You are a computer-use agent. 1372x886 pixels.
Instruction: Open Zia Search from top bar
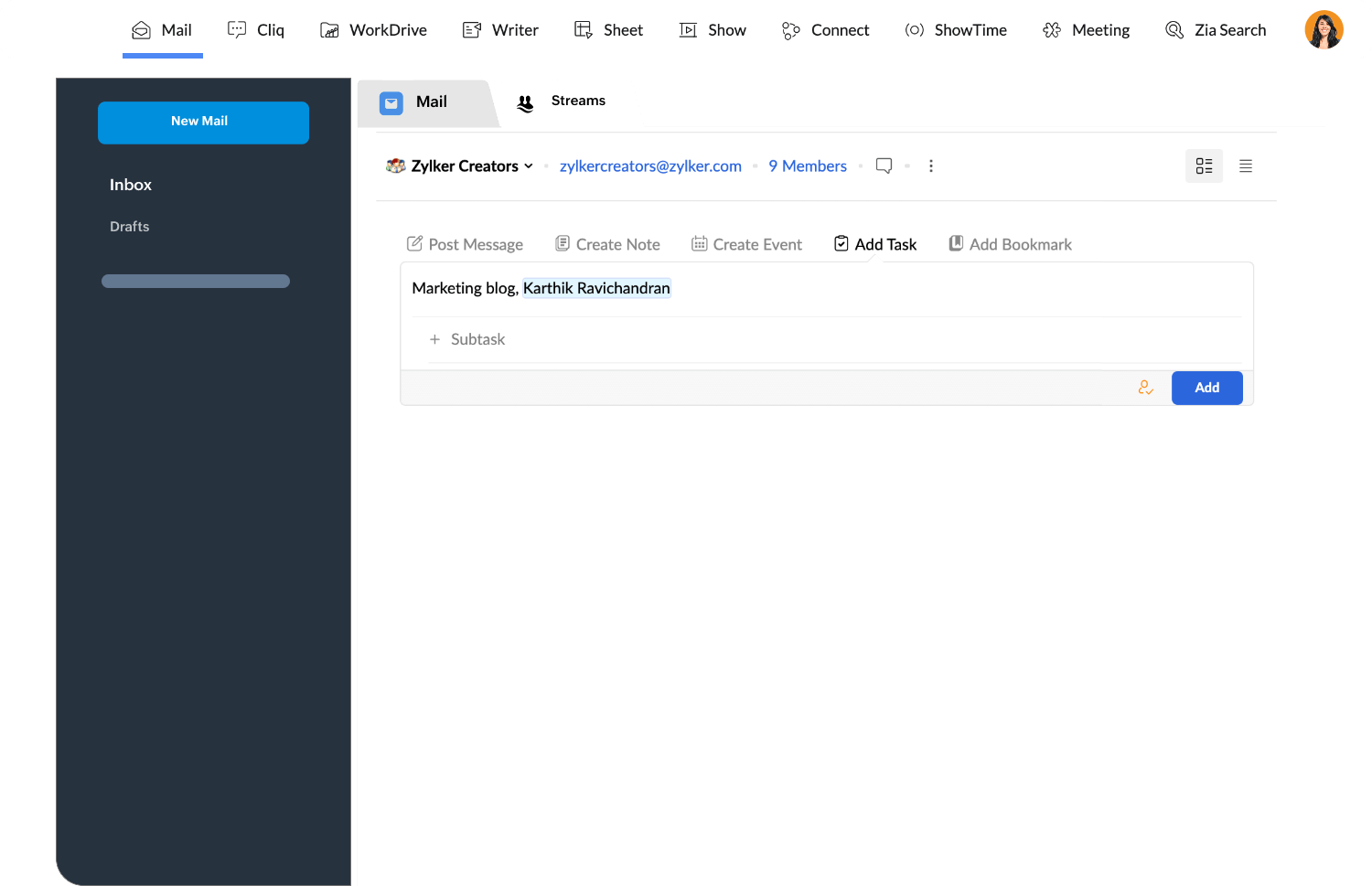click(x=1216, y=30)
